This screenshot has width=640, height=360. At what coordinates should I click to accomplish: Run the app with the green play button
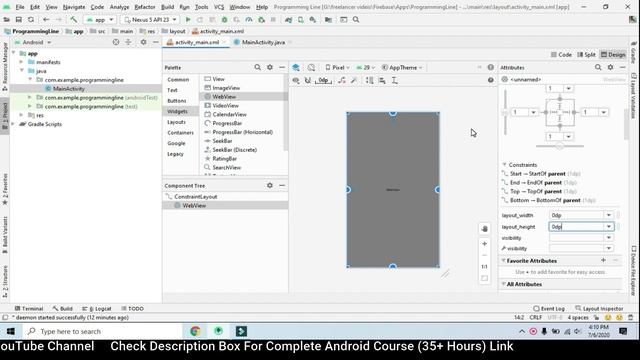pos(188,20)
